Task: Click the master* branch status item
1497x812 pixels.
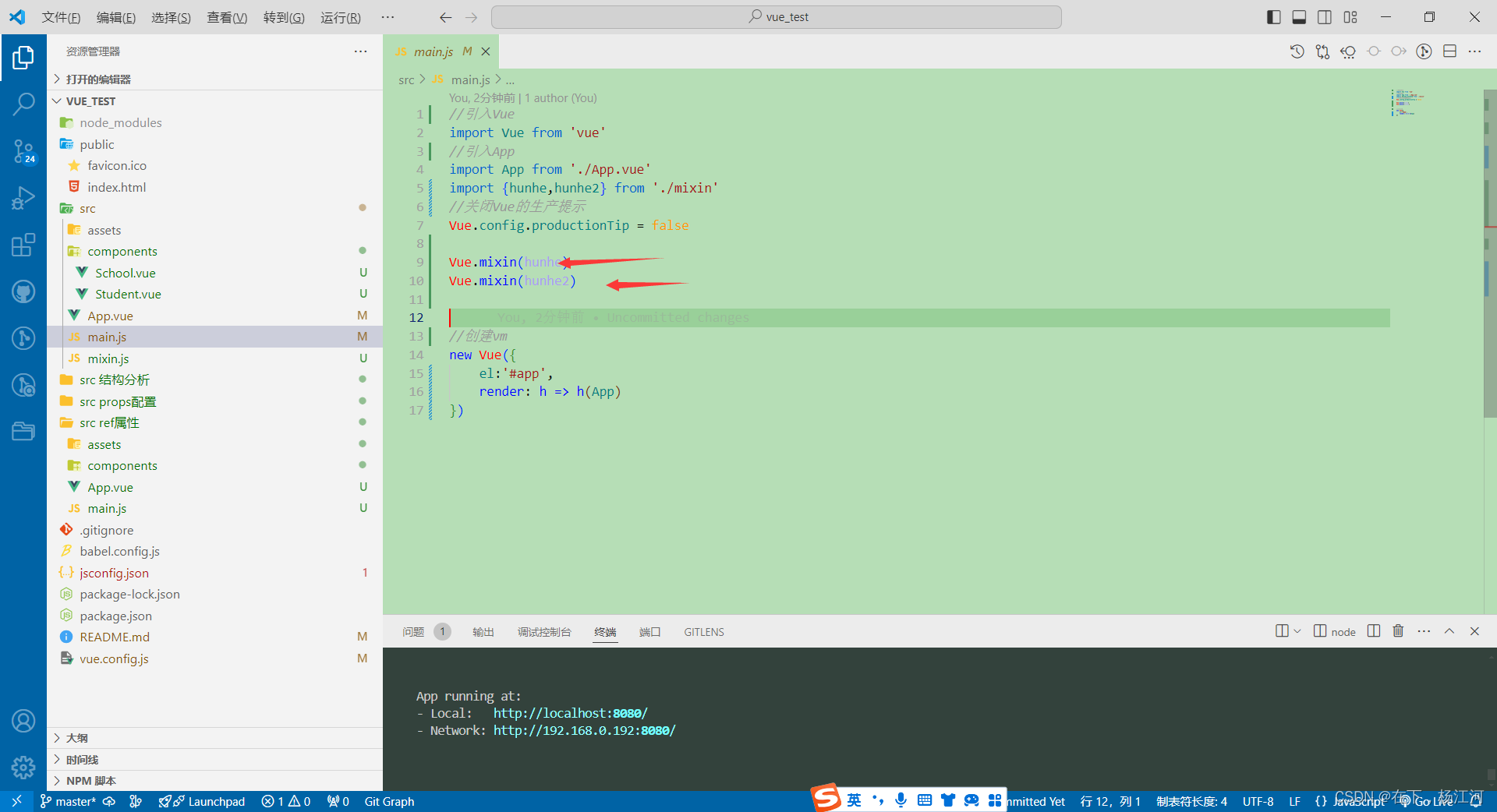Action: (x=68, y=801)
